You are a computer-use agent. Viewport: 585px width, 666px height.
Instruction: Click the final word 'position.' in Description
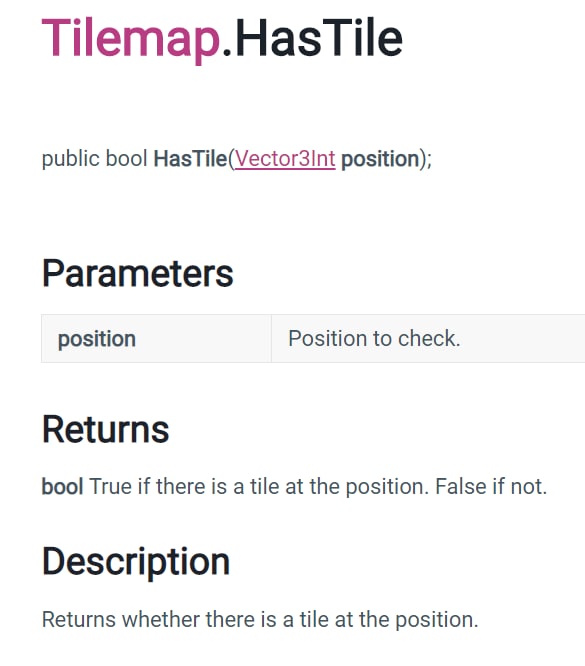tap(437, 620)
